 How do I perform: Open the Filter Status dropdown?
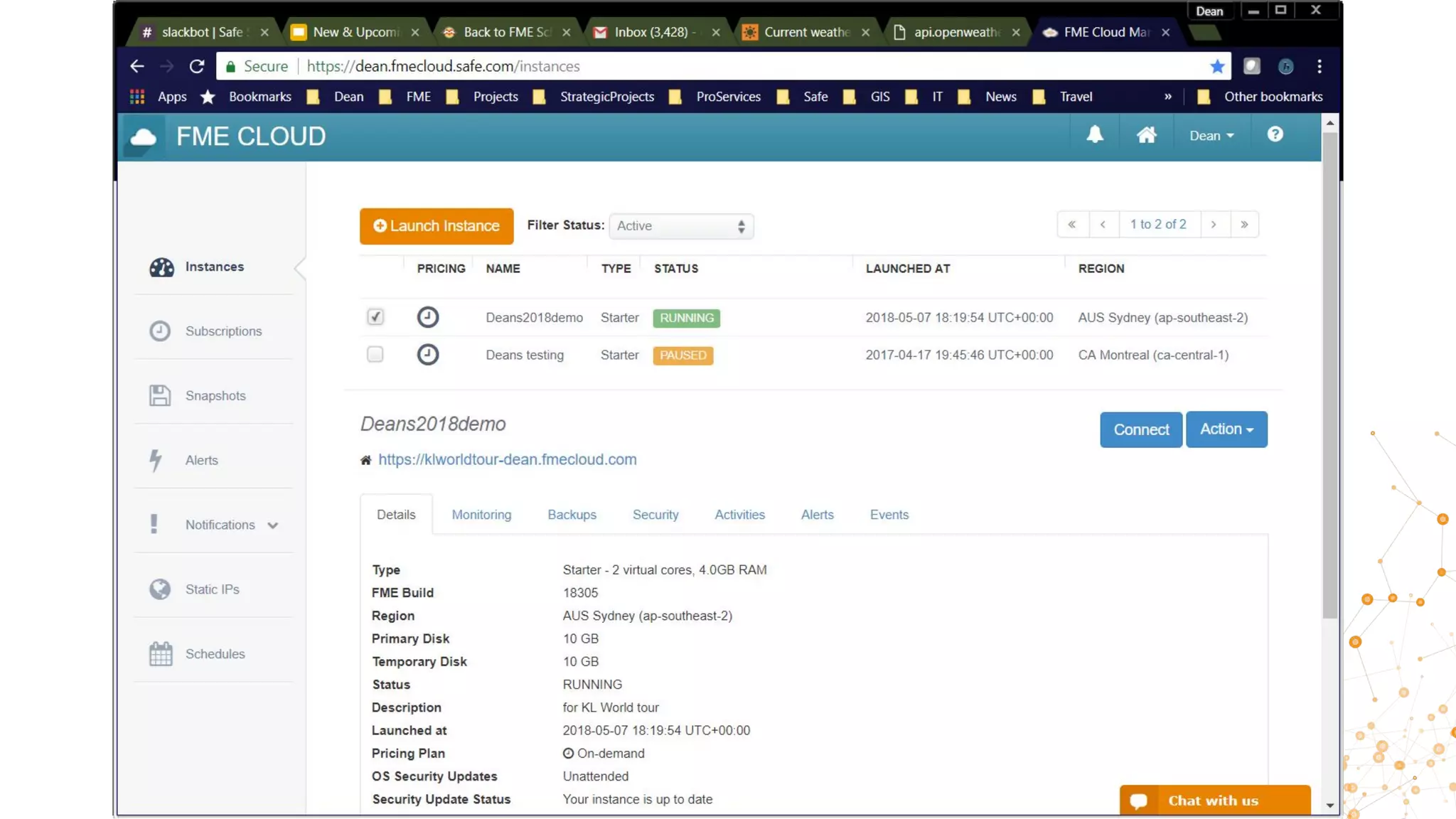coord(680,226)
